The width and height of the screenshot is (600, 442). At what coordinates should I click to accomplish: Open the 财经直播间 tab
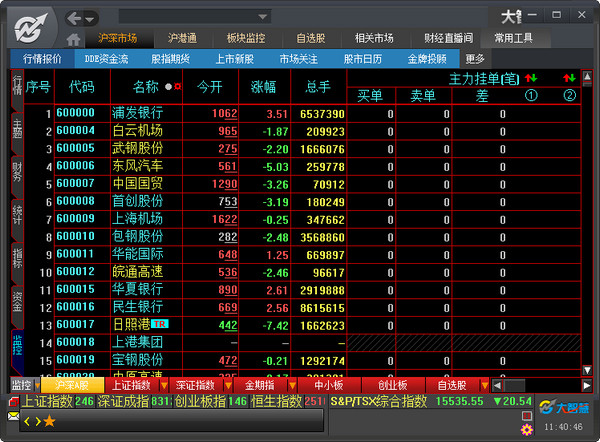coord(448,38)
